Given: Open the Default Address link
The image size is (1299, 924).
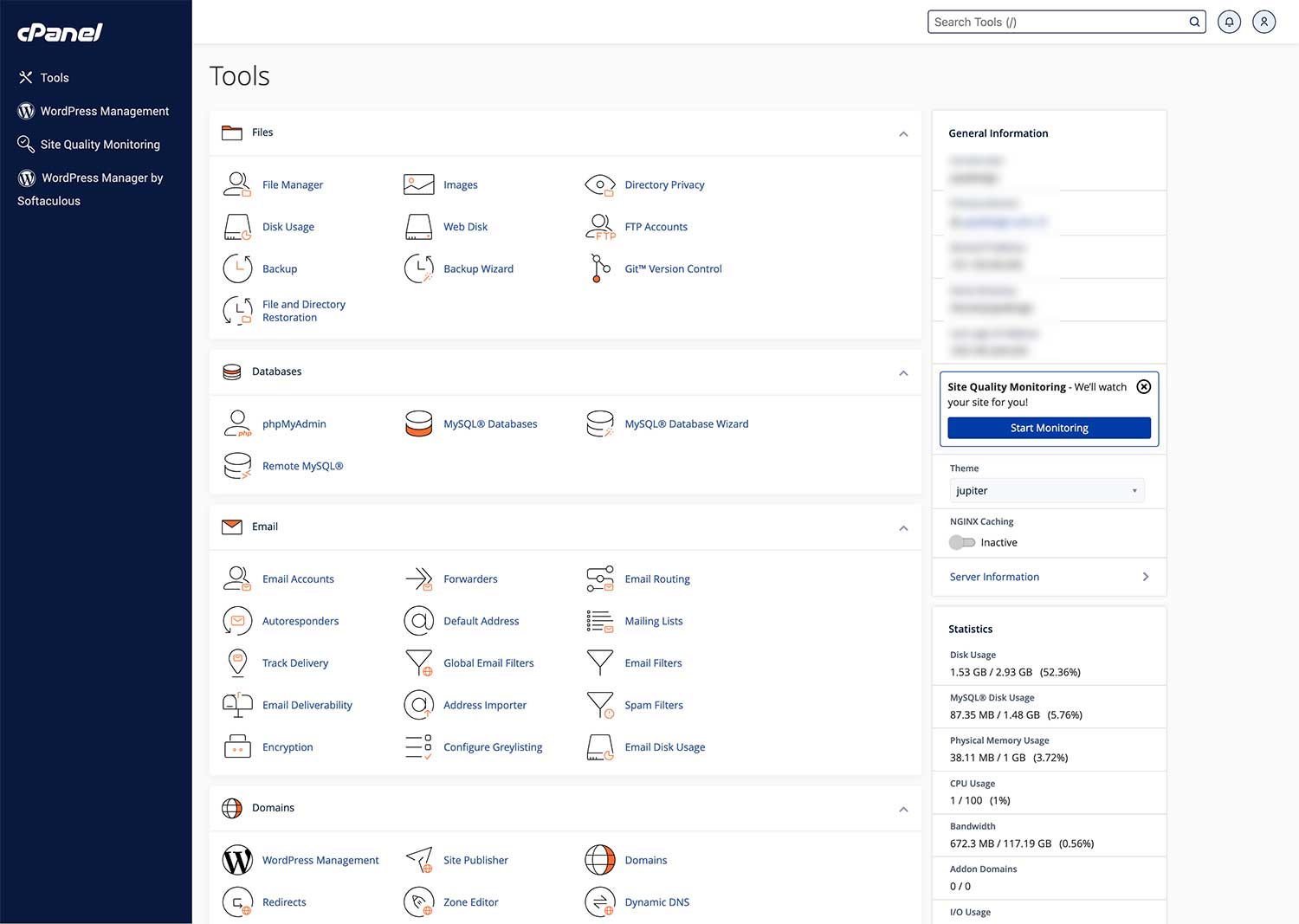Looking at the screenshot, I should [x=481, y=621].
